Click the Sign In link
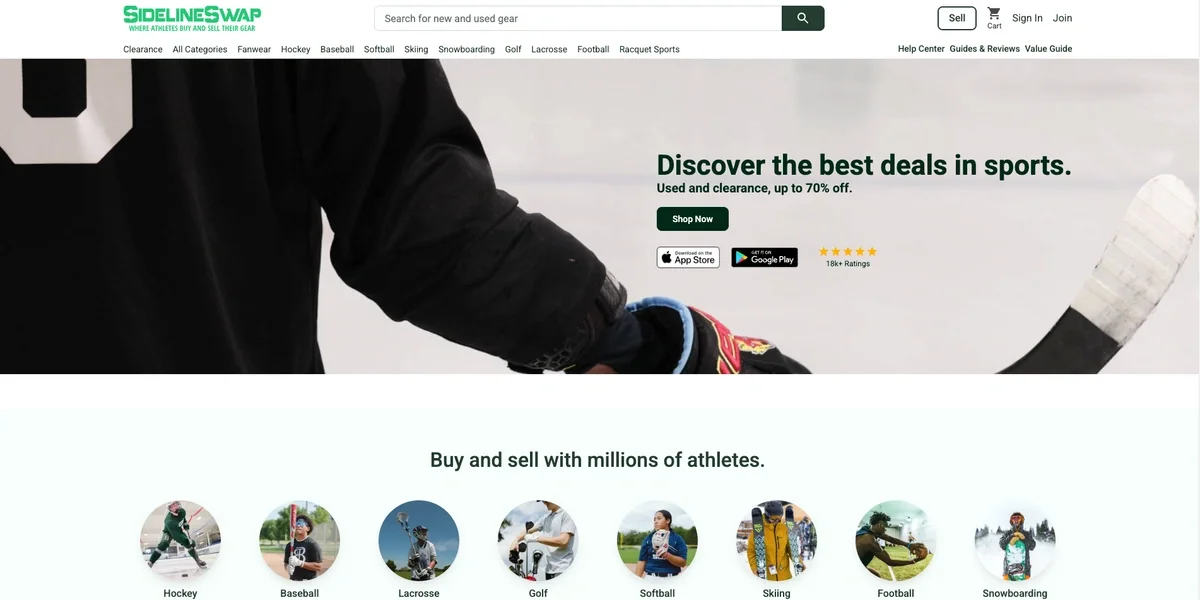The height and width of the screenshot is (600, 1200). pyautogui.click(x=1027, y=18)
